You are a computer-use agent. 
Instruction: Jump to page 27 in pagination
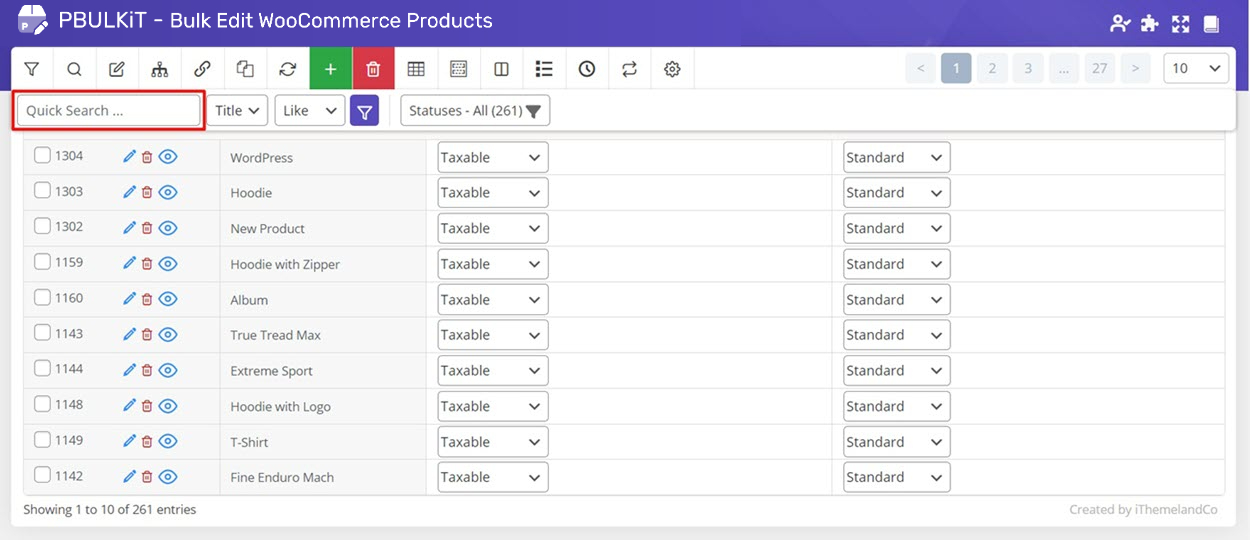pos(1099,68)
